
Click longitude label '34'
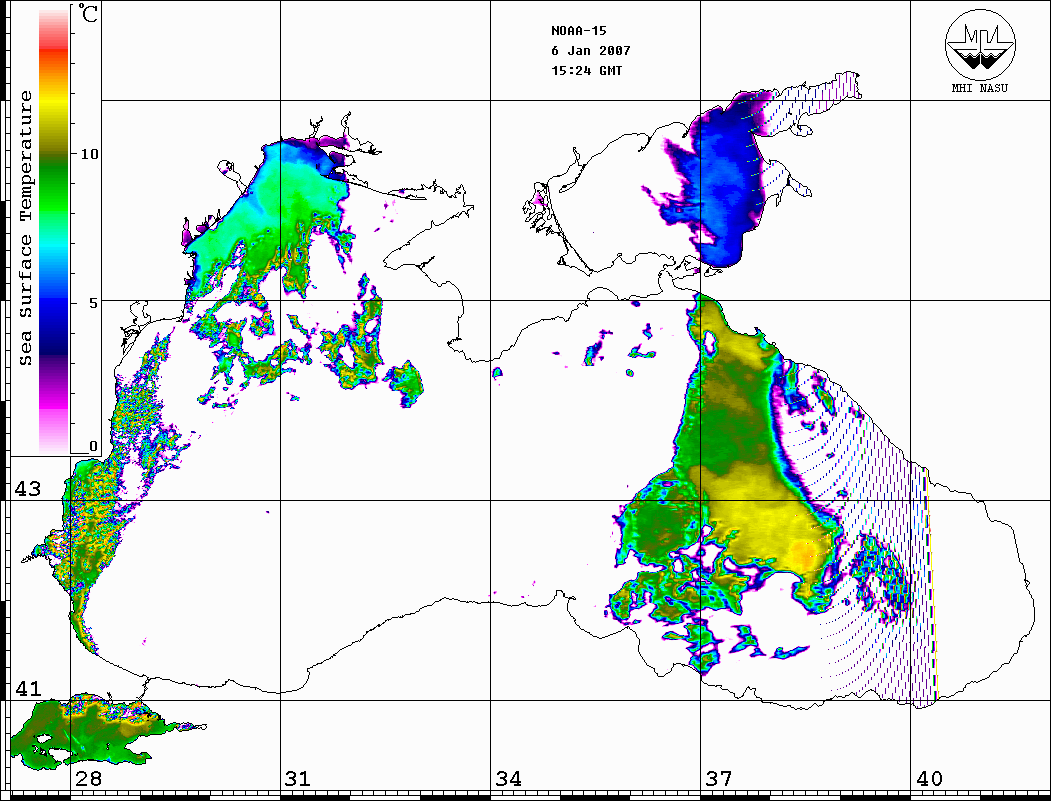(508, 778)
